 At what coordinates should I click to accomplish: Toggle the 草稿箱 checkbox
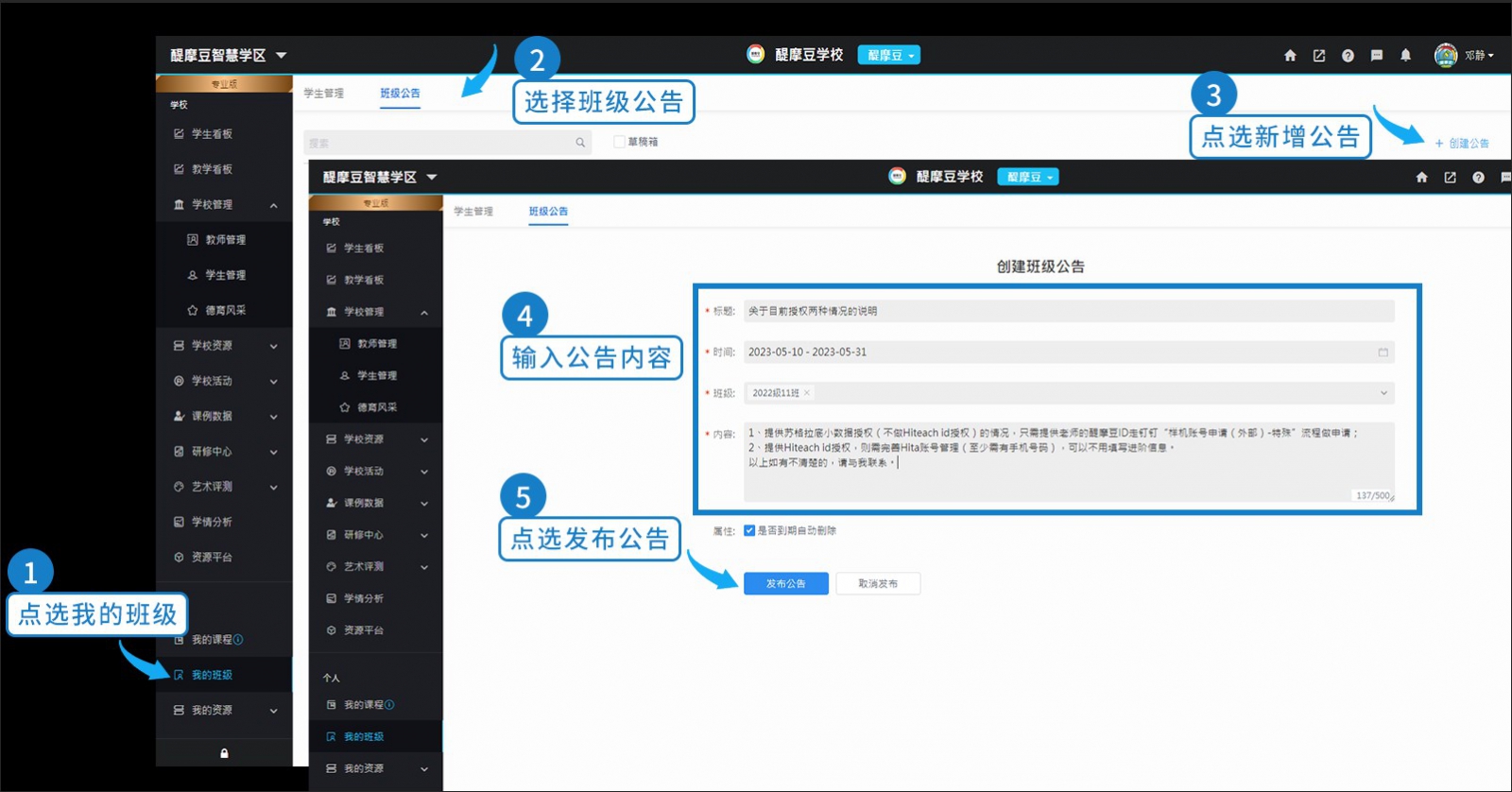pos(619,142)
